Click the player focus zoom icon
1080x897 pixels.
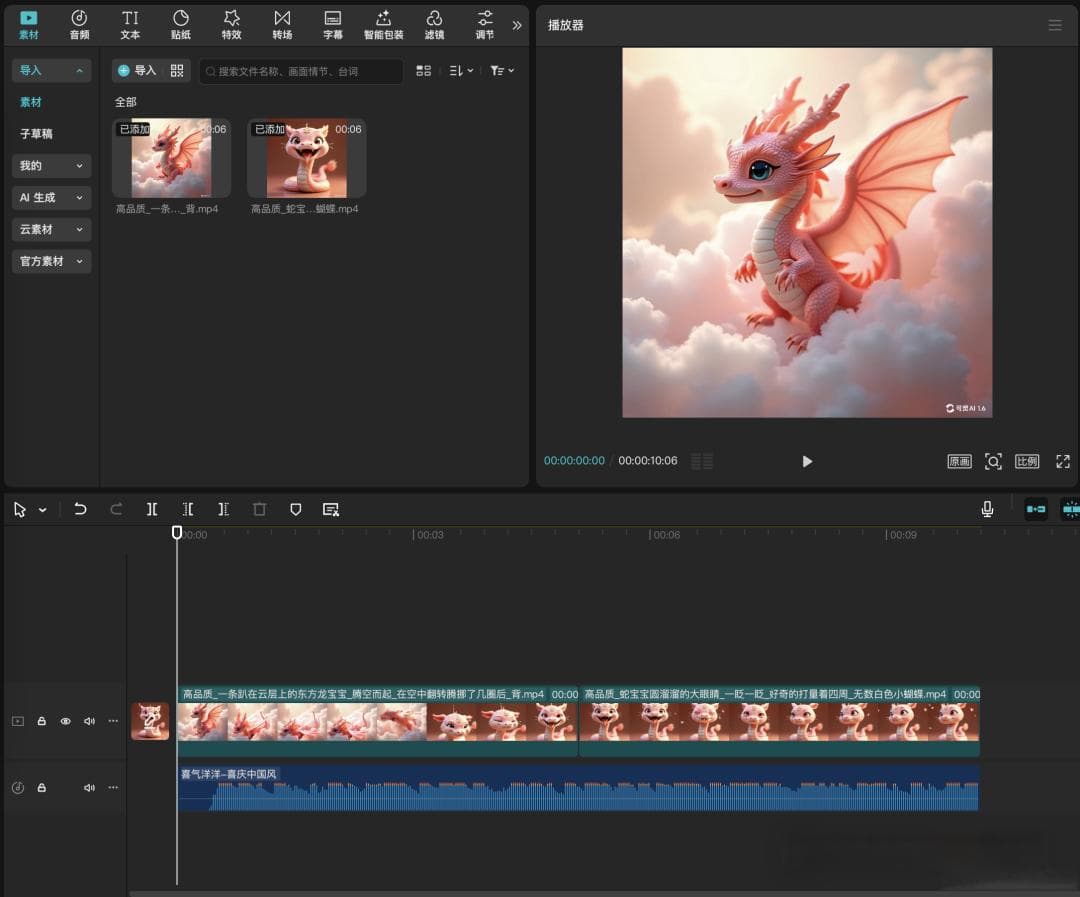click(993, 461)
